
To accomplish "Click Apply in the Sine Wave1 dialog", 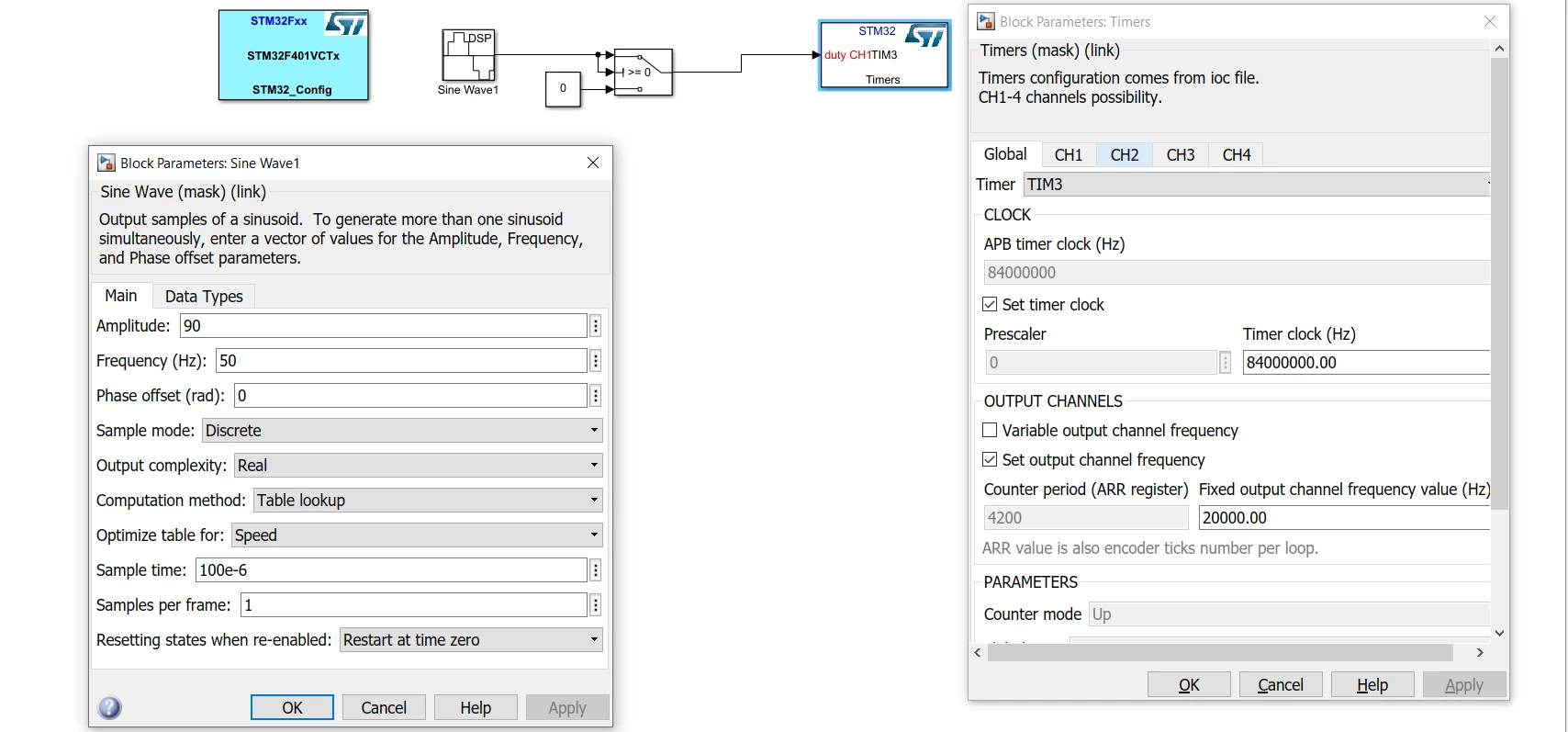I will click(x=567, y=707).
